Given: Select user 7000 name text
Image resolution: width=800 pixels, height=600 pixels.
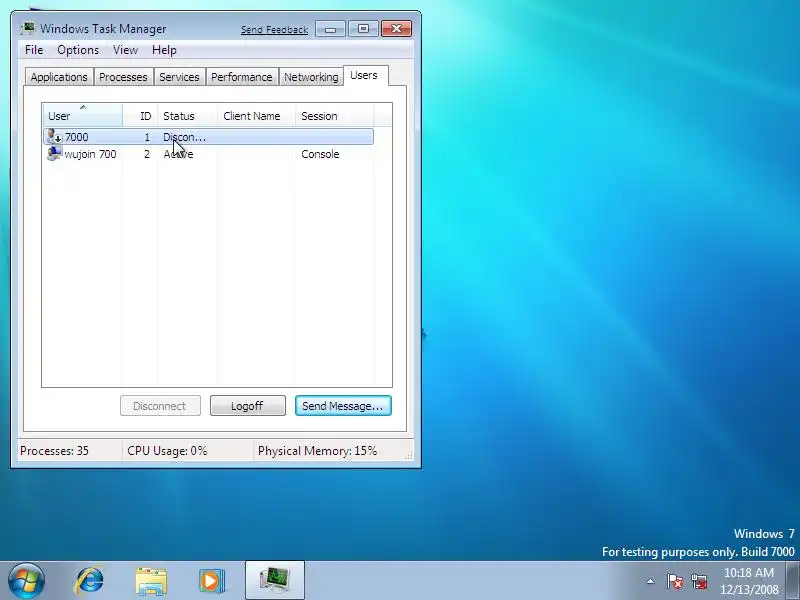Looking at the screenshot, I should click(x=77, y=137).
